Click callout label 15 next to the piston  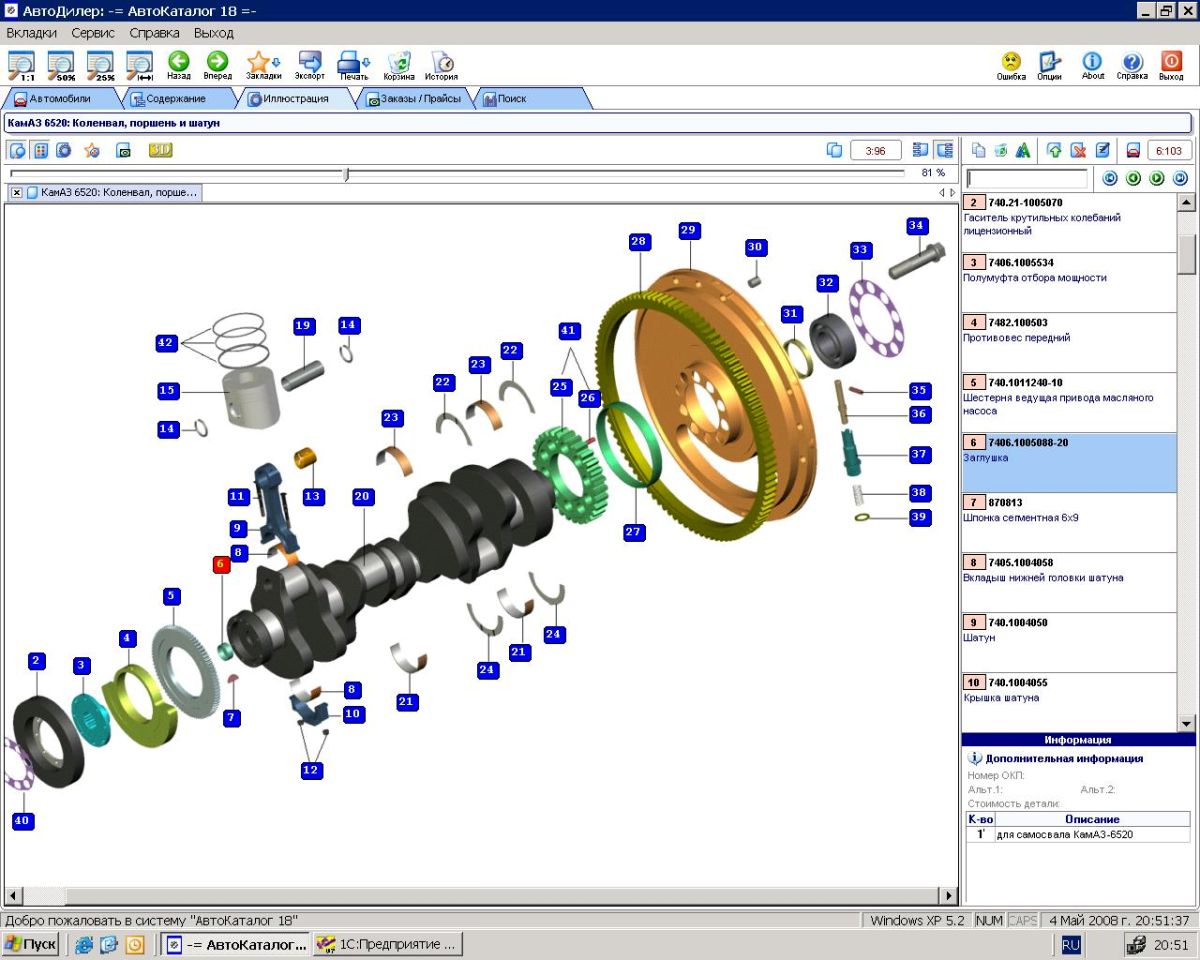click(167, 390)
